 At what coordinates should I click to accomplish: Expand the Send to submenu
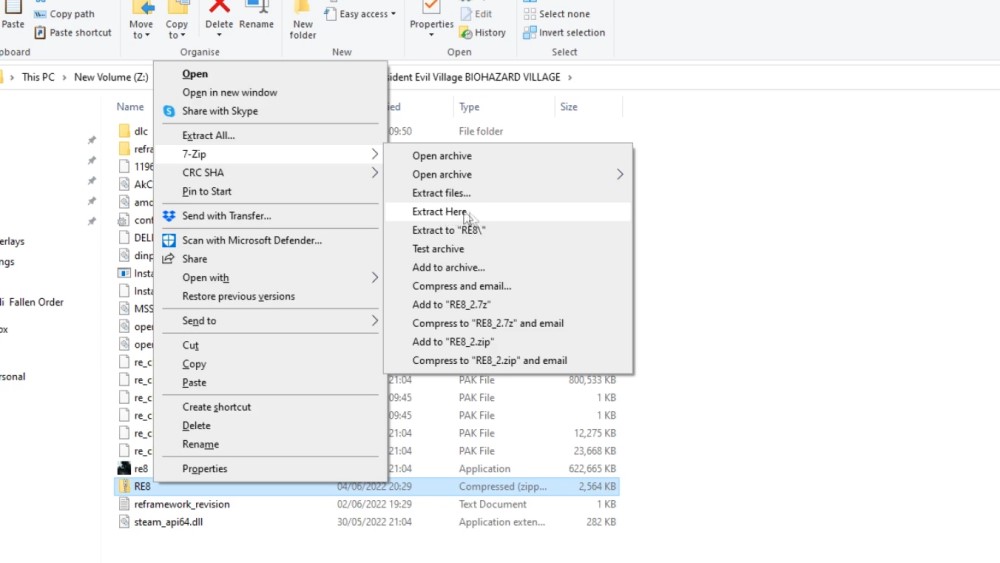pyautogui.click(x=375, y=321)
